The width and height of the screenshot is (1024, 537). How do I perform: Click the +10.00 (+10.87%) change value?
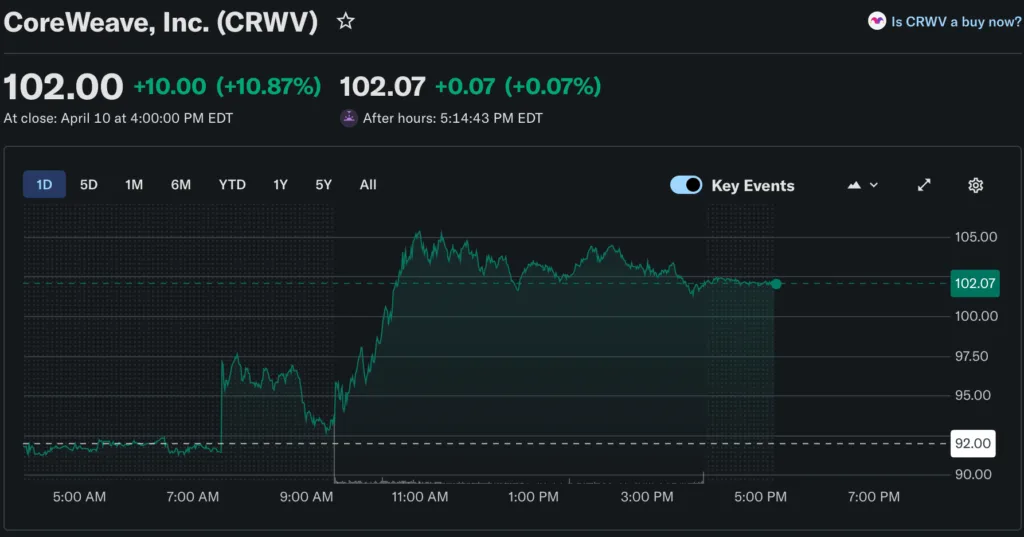click(227, 86)
